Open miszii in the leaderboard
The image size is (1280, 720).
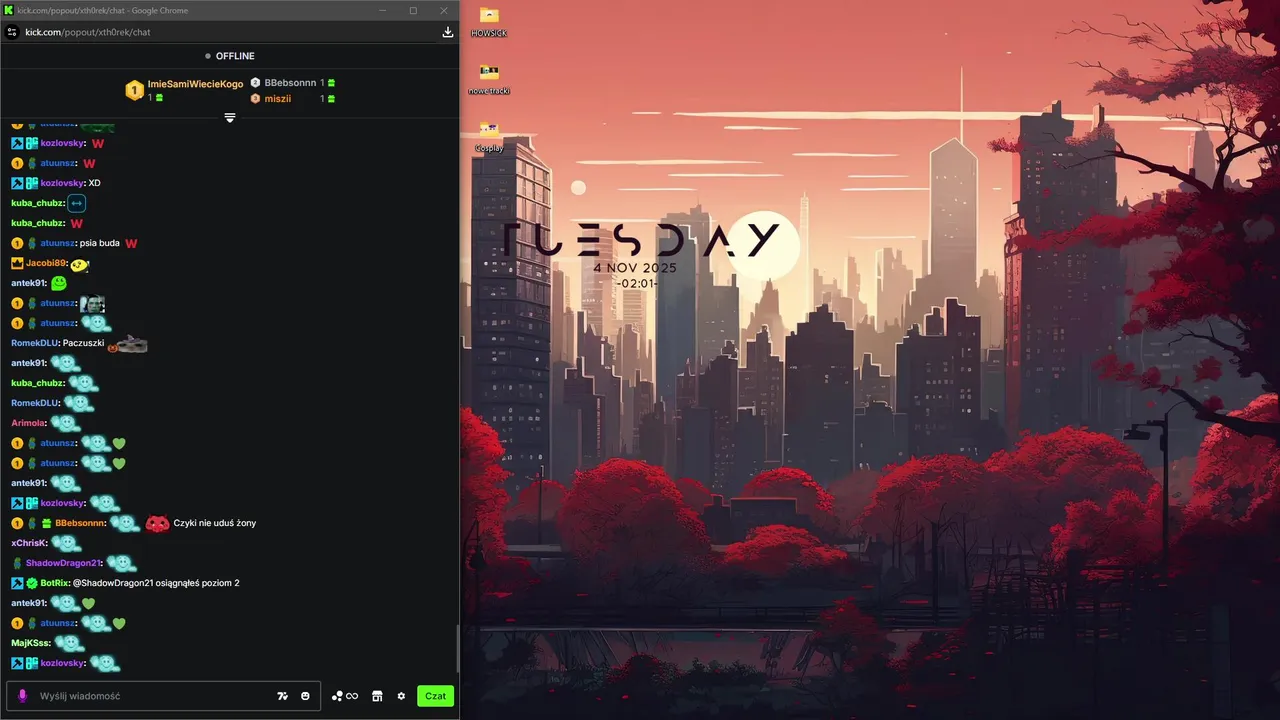(278, 99)
